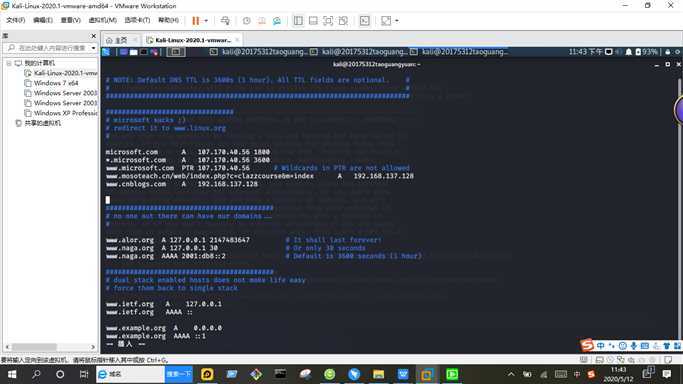683x384 pixels.
Task: Collapse the 我的计算机 tree node
Action: 9,63
